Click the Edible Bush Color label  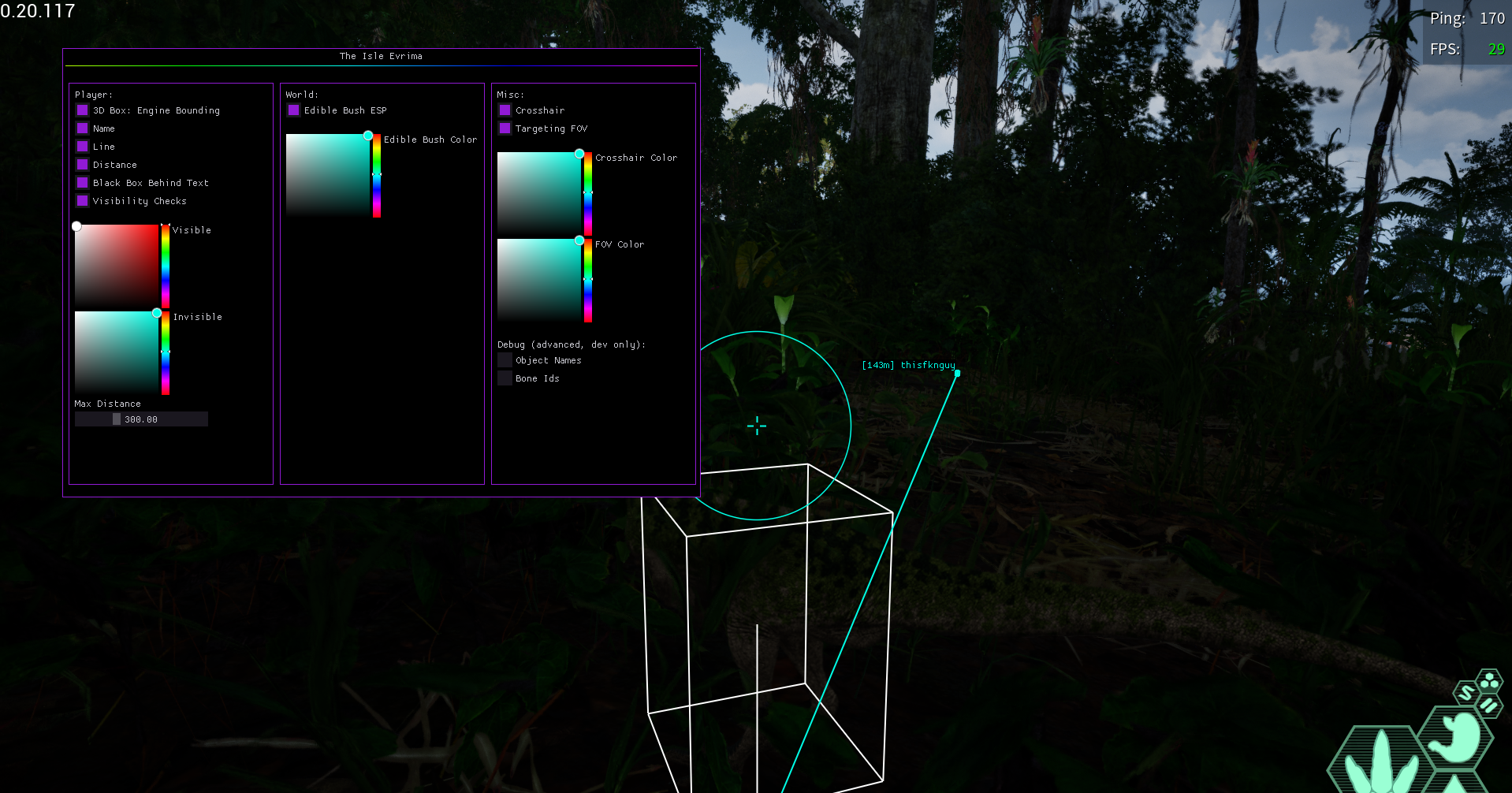coord(430,140)
